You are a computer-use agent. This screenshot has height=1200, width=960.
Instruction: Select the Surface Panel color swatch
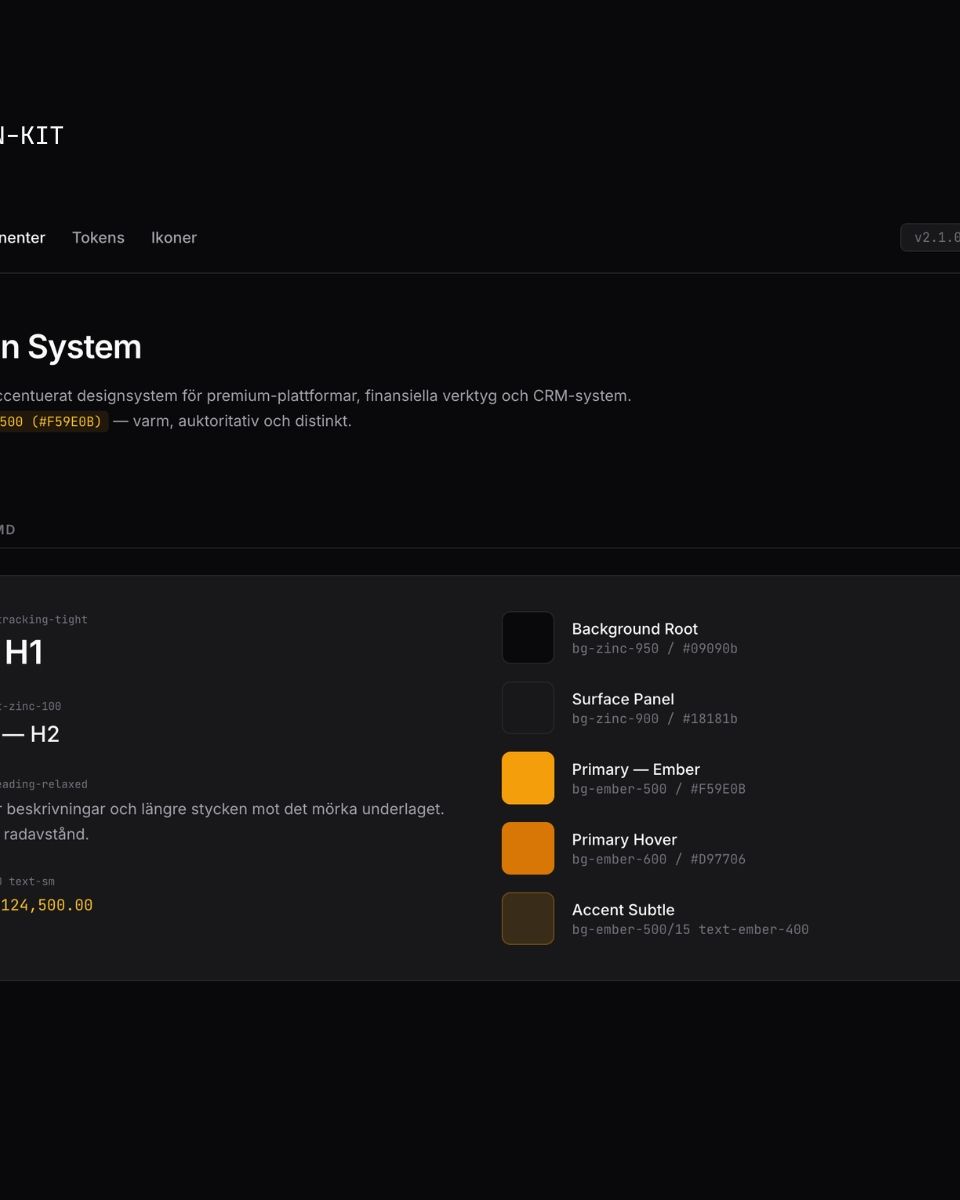(528, 708)
